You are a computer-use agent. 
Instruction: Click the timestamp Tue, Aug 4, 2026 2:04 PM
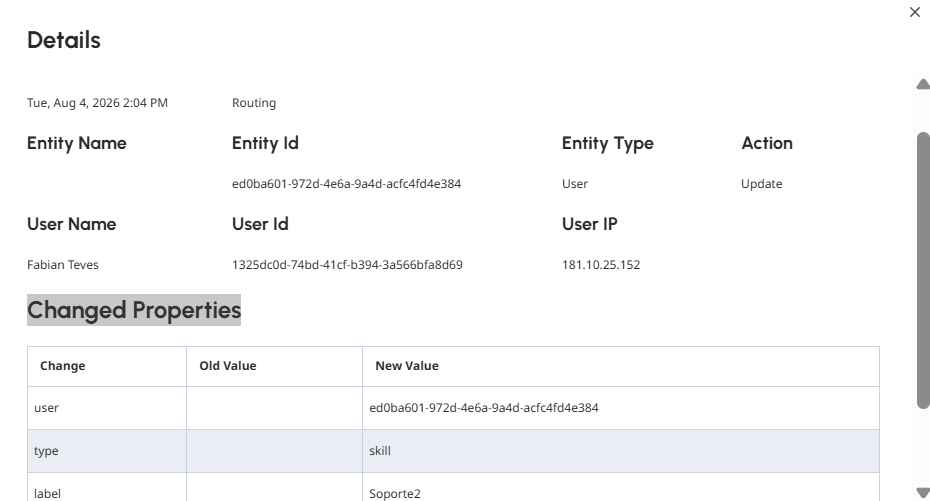point(97,103)
